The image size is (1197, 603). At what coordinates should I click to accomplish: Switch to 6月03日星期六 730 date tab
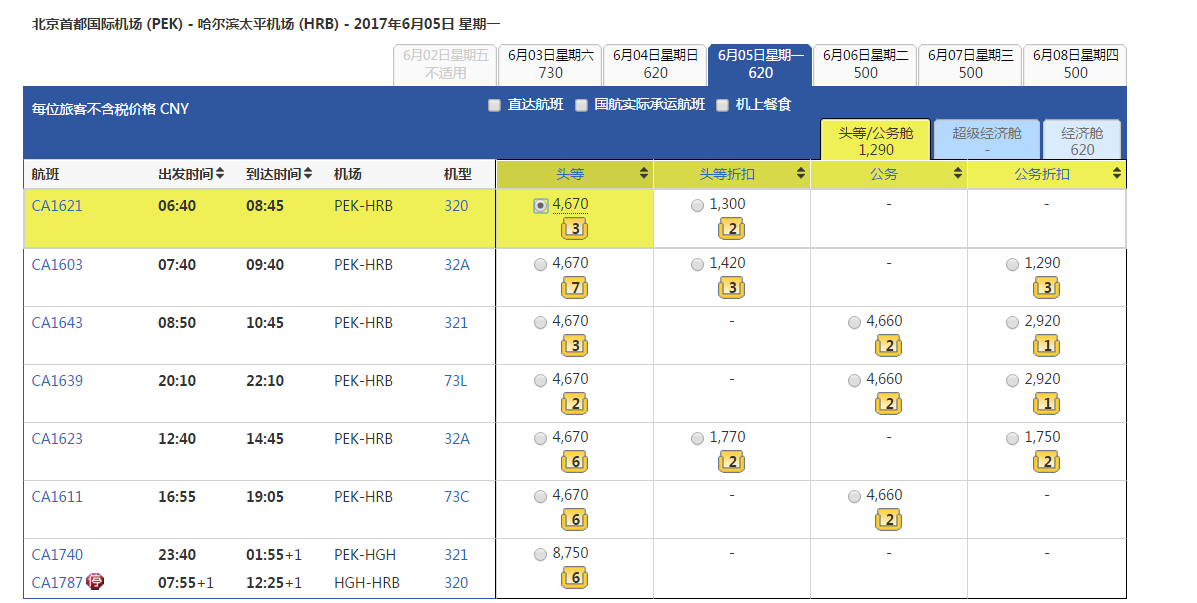coord(550,65)
